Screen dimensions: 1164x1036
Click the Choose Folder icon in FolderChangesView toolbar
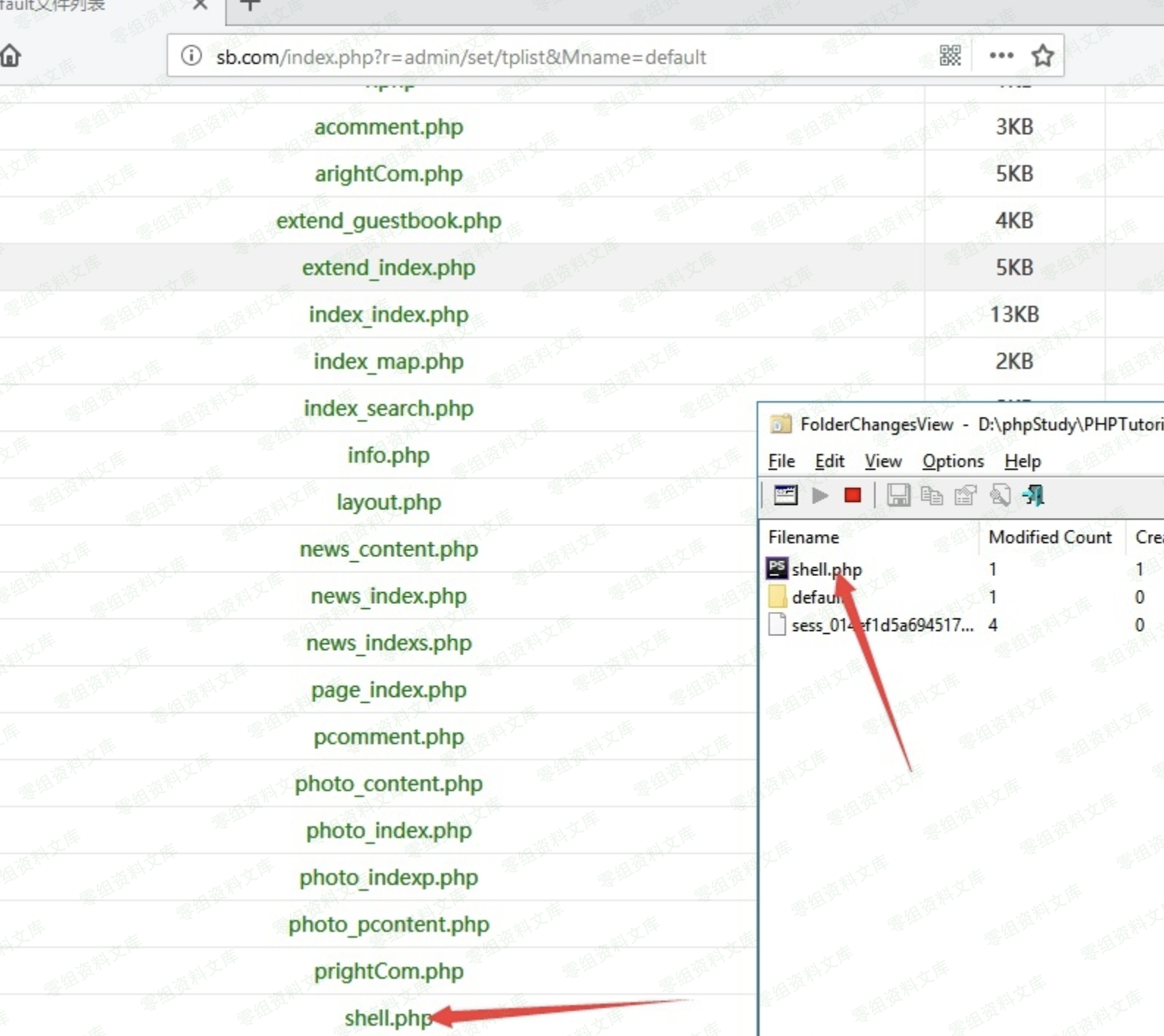pyautogui.click(x=785, y=496)
